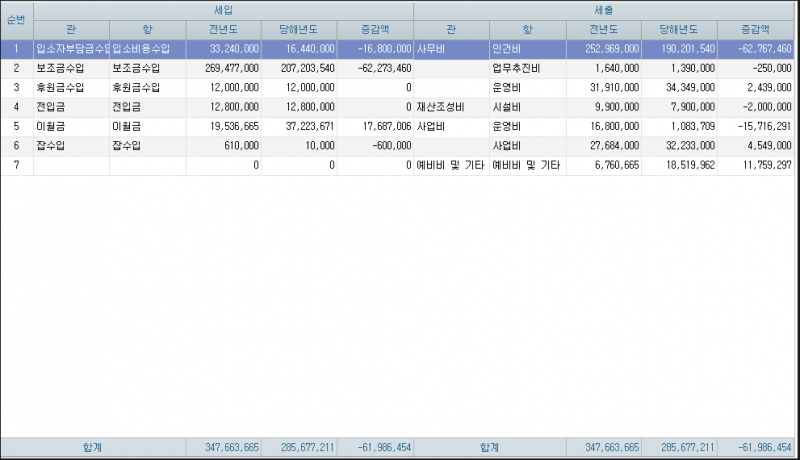800x460 pixels.
Task: Select 전입금 in the 세입 관 column
Action: (71, 108)
